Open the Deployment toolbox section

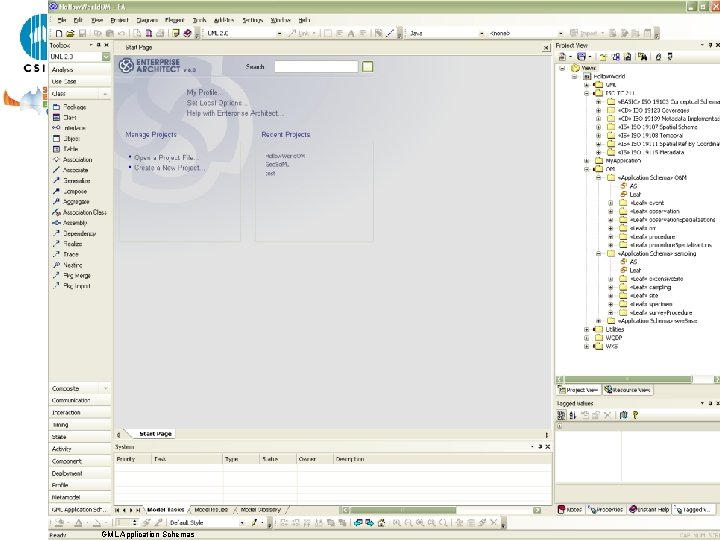80,473
